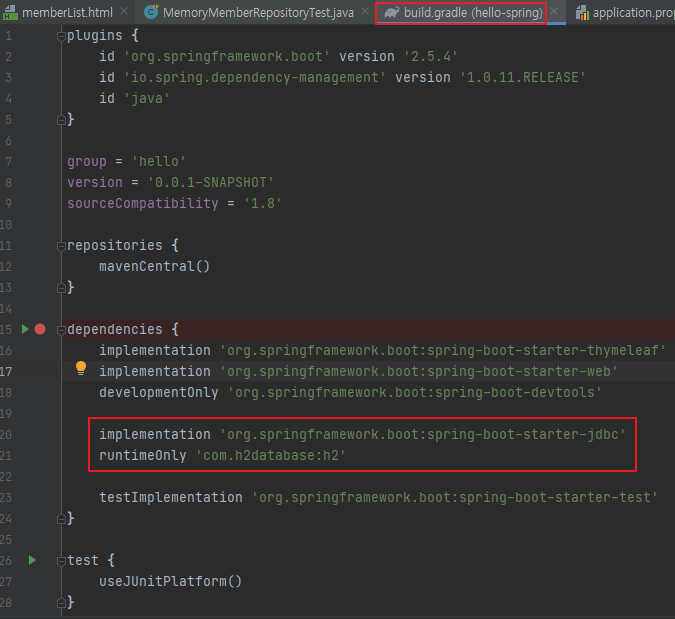Click mavenCentral() call
This screenshot has width=675, height=619.
coord(154,266)
